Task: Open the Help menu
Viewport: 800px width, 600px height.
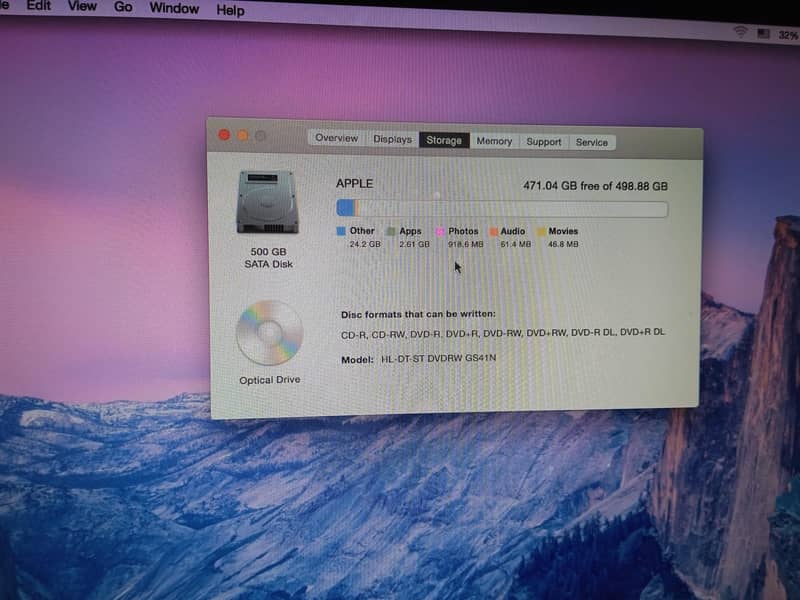Action: tap(230, 10)
